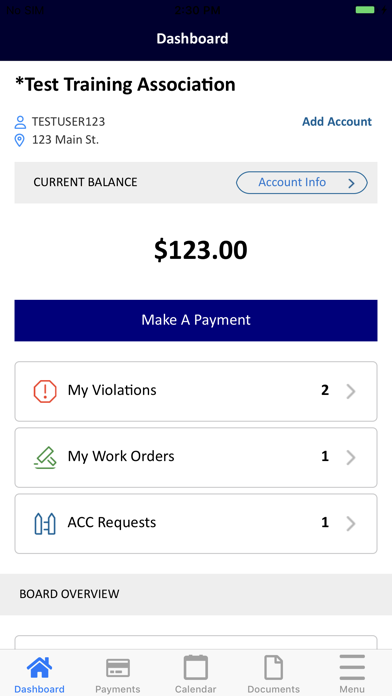This screenshot has width=392, height=696.
Task: Tap the $123.00 balance amount
Action: pyautogui.click(x=201, y=250)
